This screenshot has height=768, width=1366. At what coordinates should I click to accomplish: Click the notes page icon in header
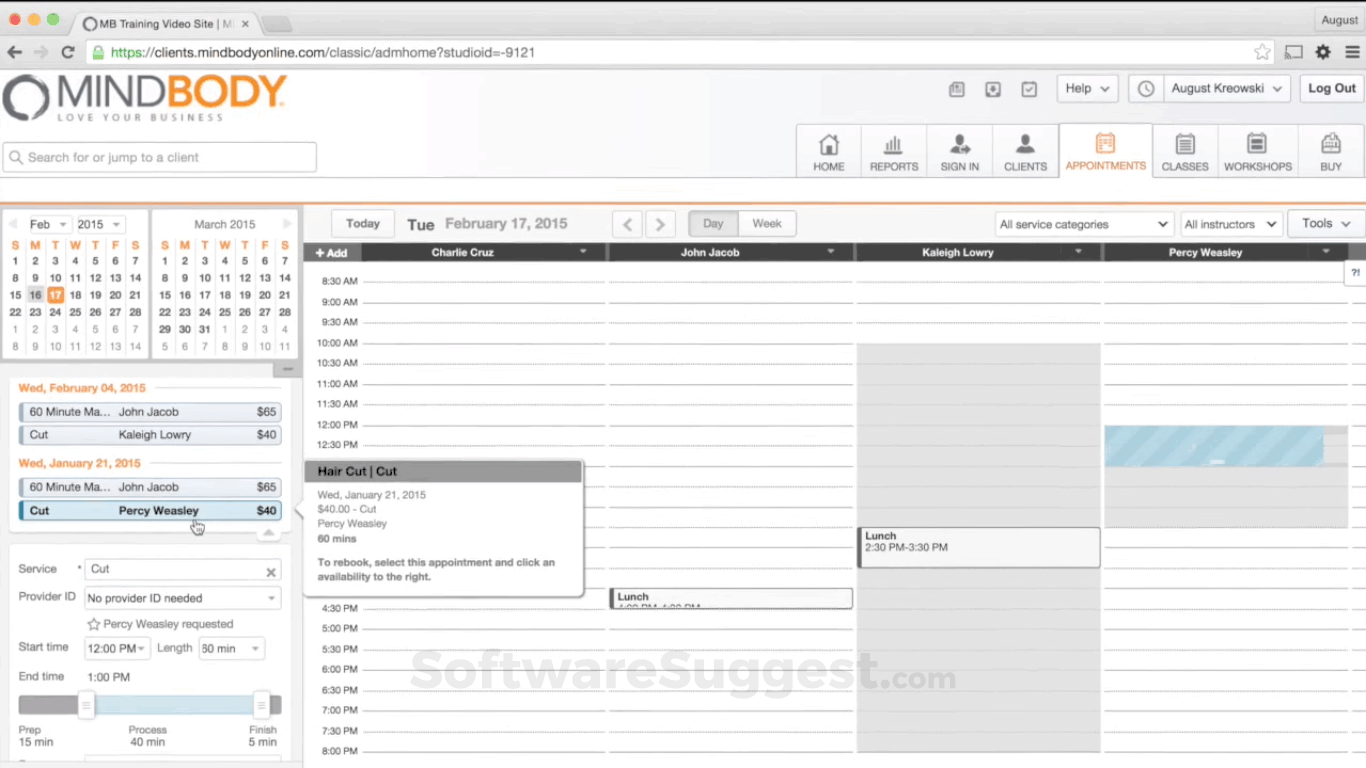[x=957, y=89]
